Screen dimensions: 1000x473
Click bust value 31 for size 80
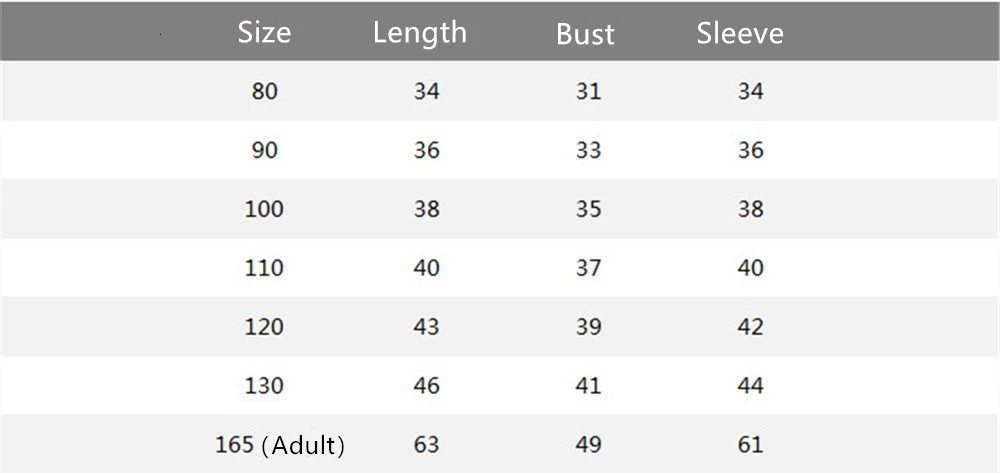point(588,92)
